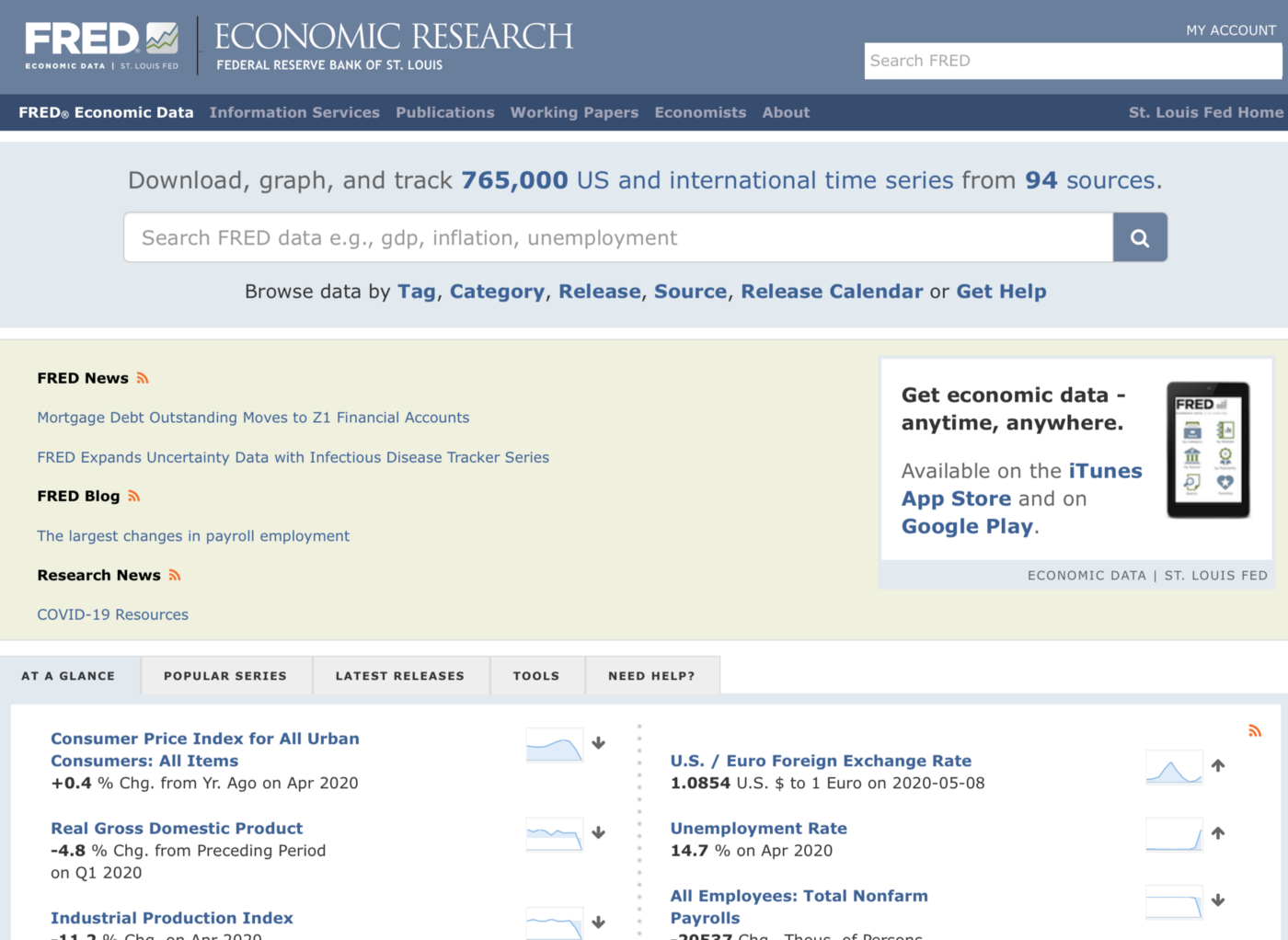Open the About nav item
The image size is (1288, 940).
(x=786, y=112)
